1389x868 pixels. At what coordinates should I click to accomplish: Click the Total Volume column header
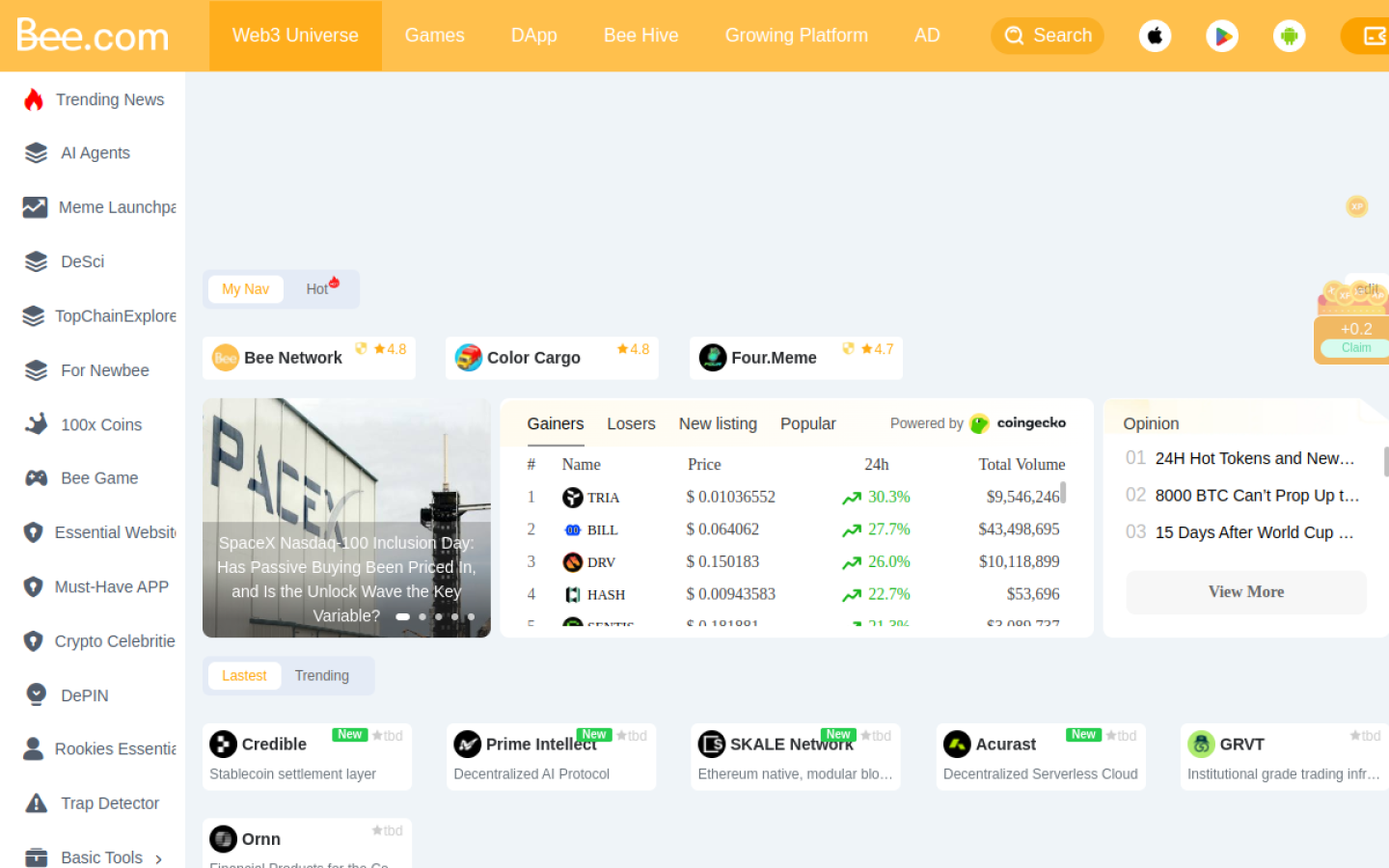click(1021, 465)
